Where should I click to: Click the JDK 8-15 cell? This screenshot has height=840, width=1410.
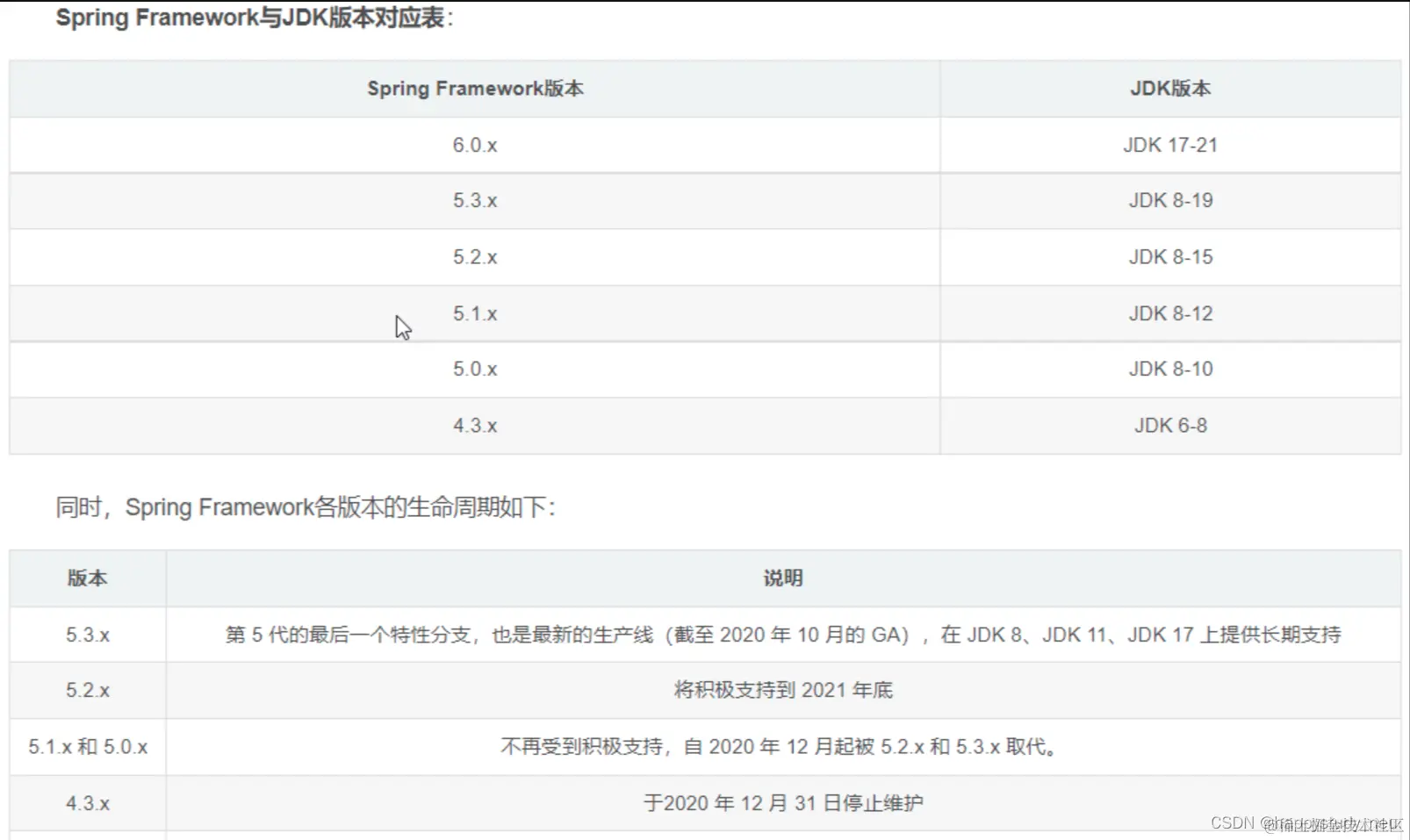1169,256
